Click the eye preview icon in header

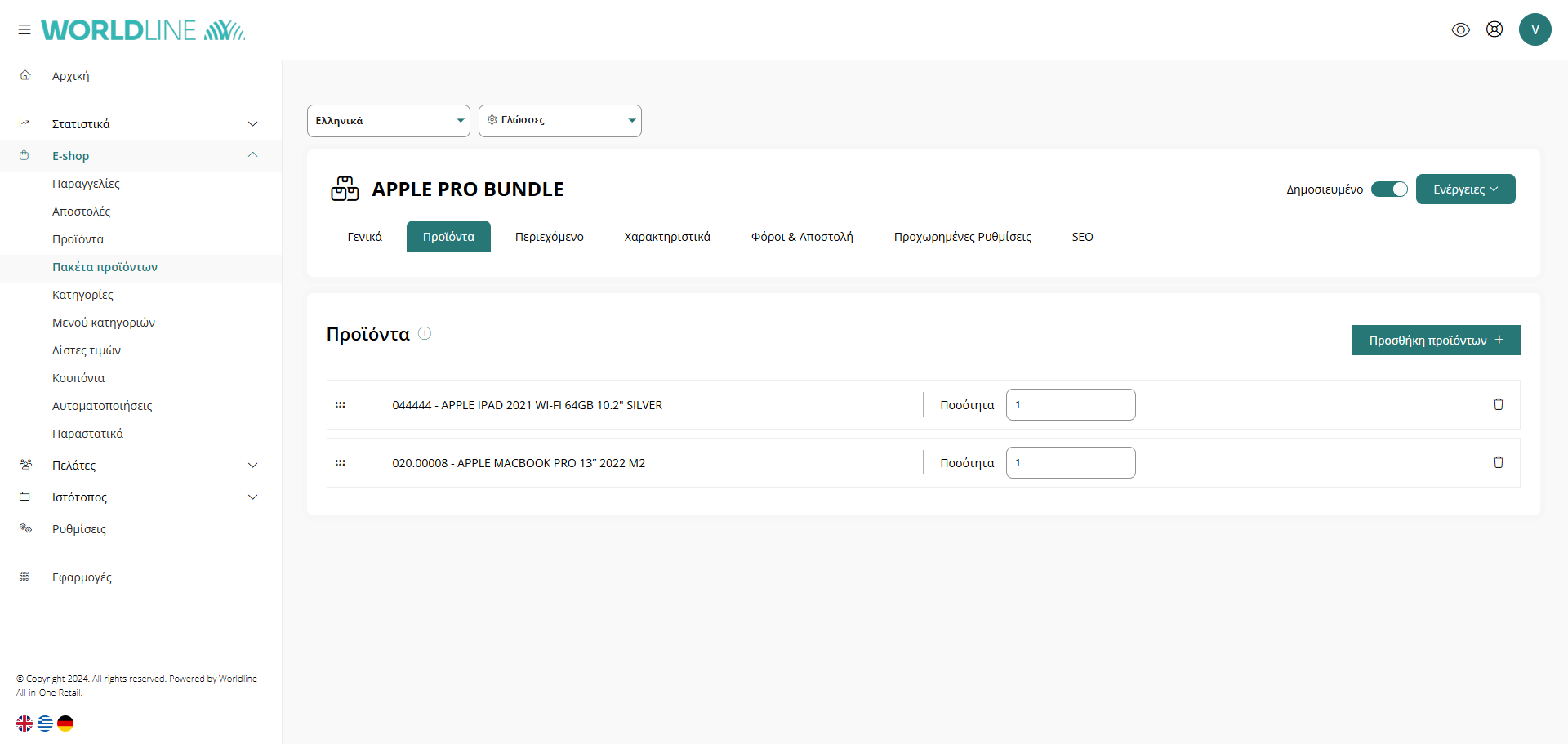click(1460, 29)
